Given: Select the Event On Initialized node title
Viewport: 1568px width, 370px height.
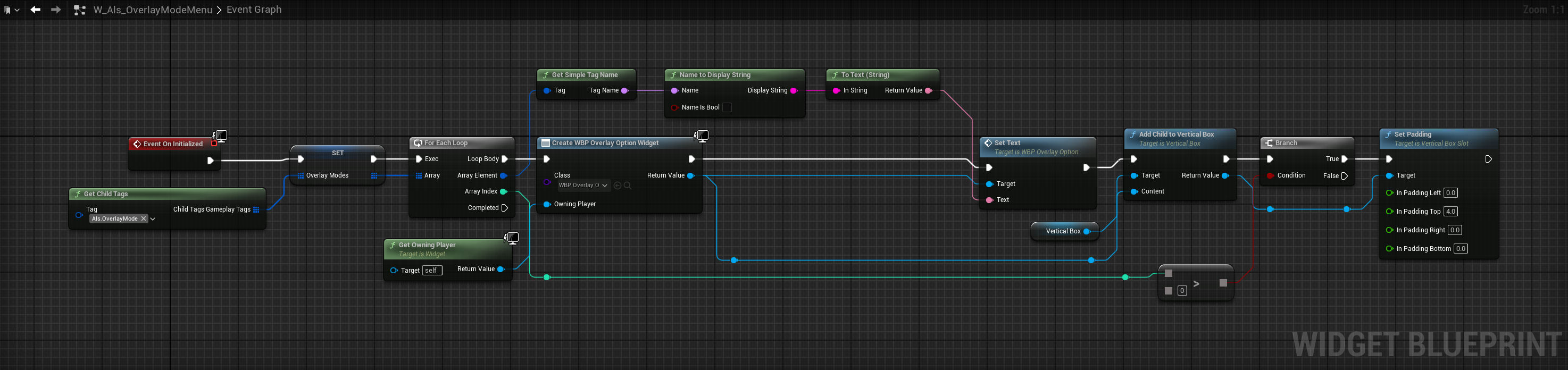Looking at the screenshot, I should [x=173, y=144].
